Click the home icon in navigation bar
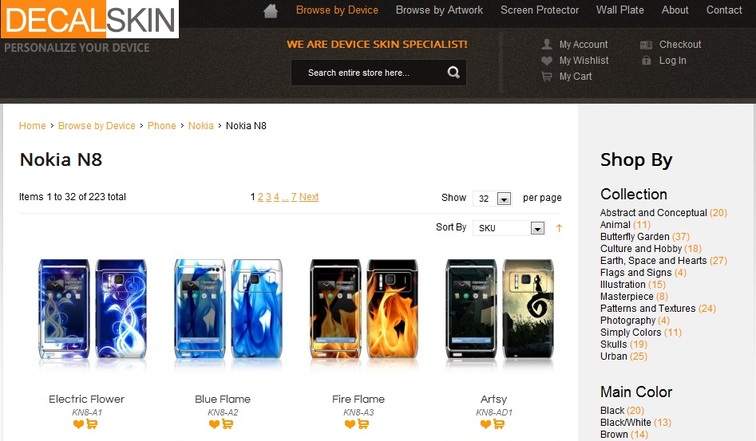This screenshot has width=756, height=441. click(x=270, y=11)
